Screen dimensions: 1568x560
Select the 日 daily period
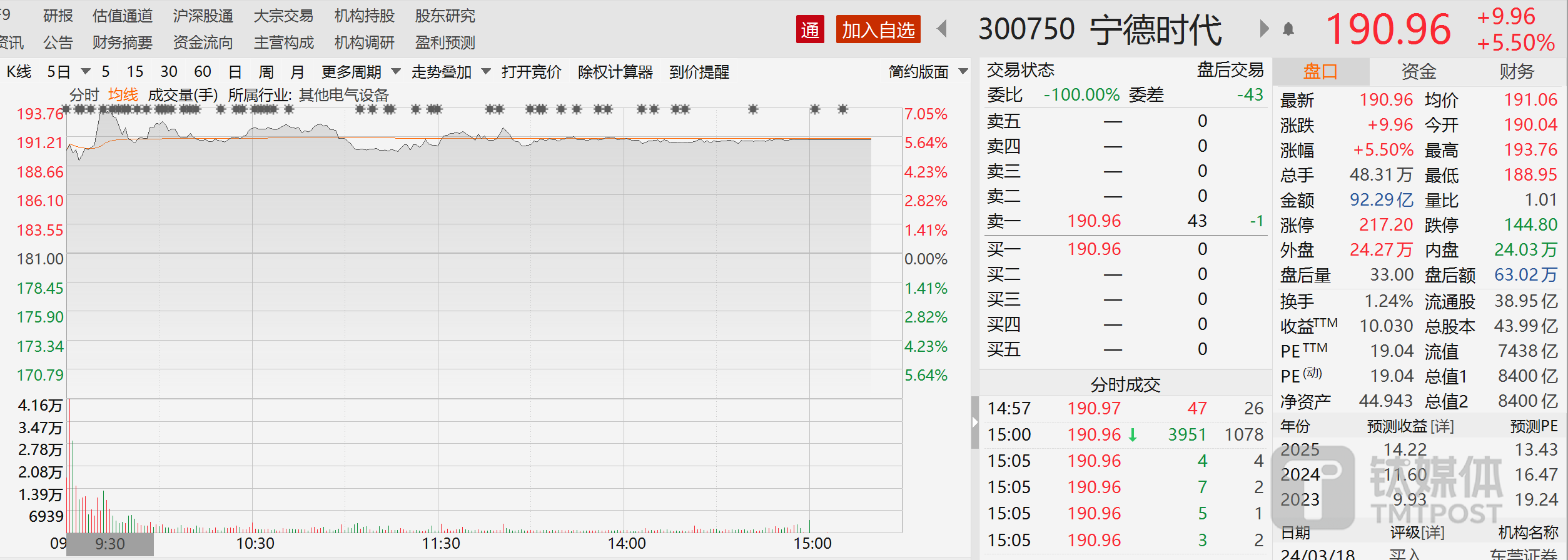(235, 72)
